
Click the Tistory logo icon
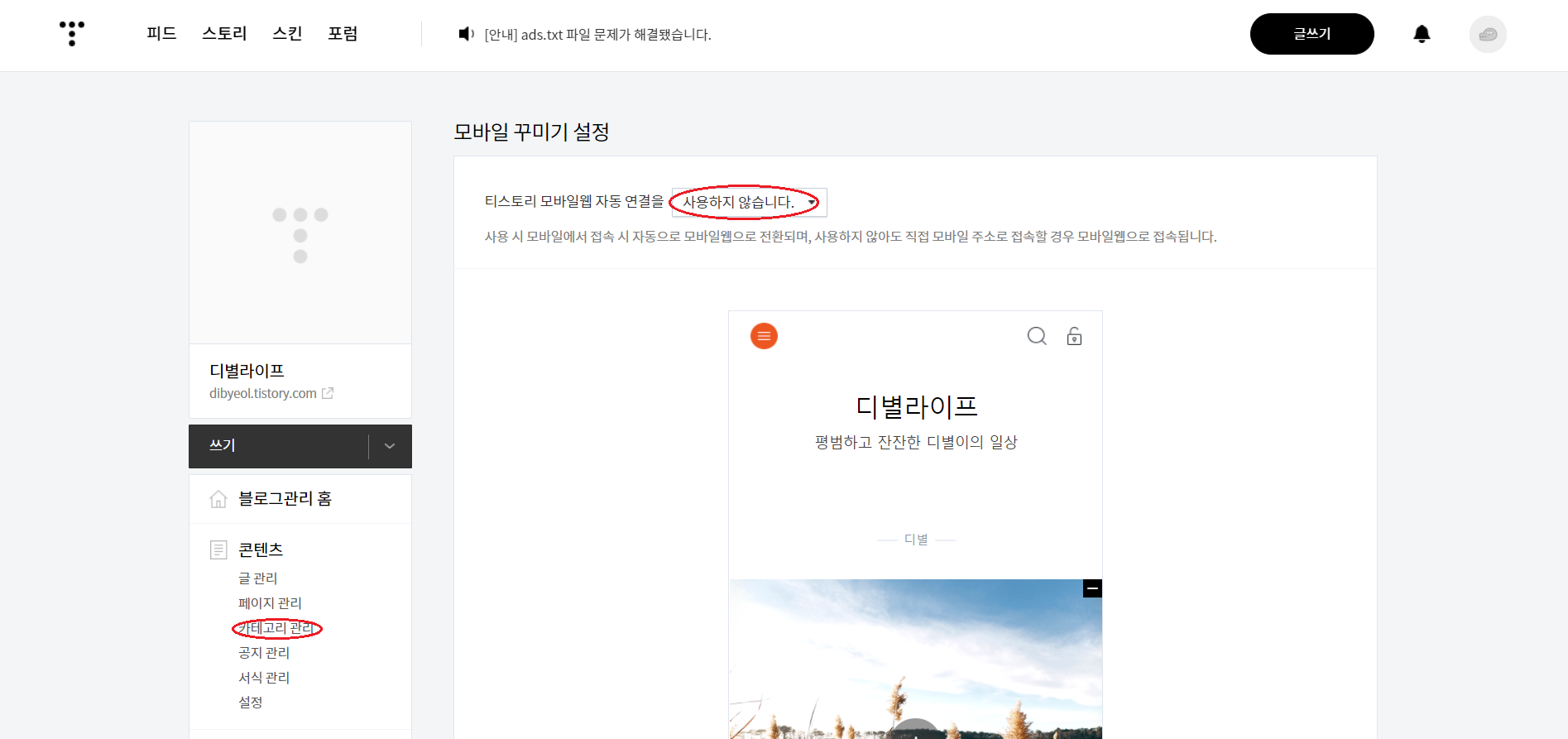coord(72,33)
